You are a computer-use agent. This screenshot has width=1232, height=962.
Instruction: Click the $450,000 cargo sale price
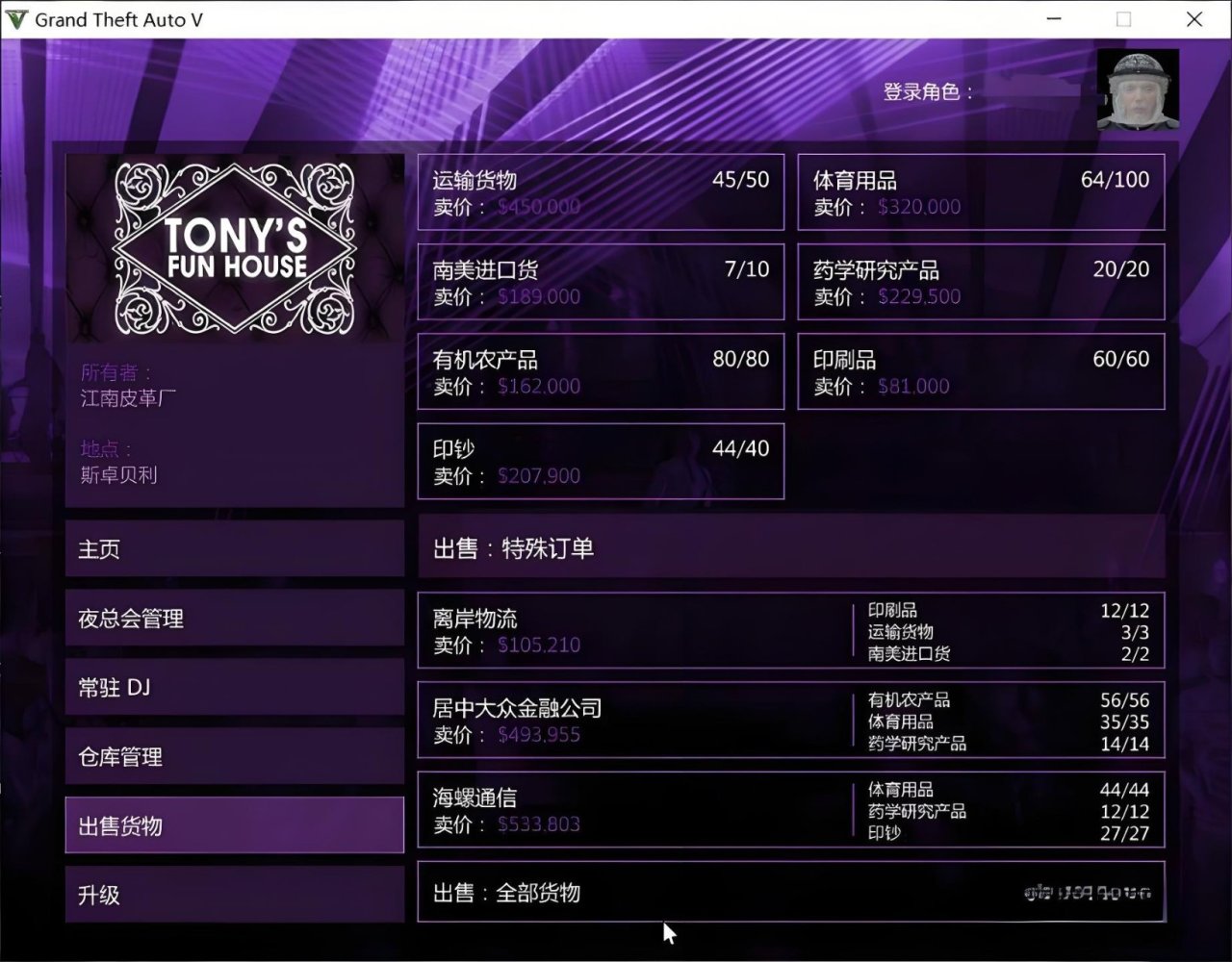pyautogui.click(x=539, y=207)
